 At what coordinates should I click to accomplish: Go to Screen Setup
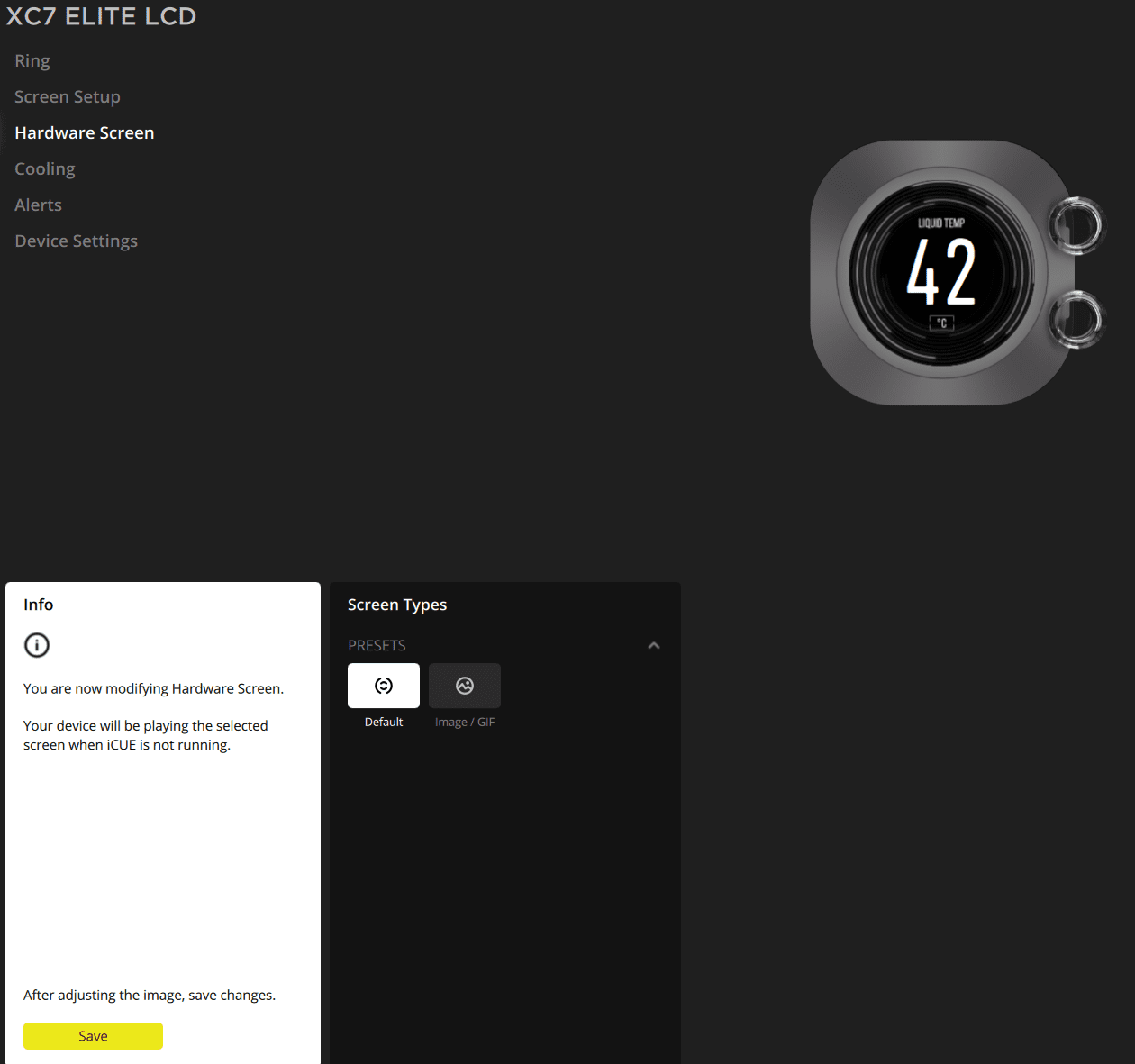pyautogui.click(x=68, y=96)
